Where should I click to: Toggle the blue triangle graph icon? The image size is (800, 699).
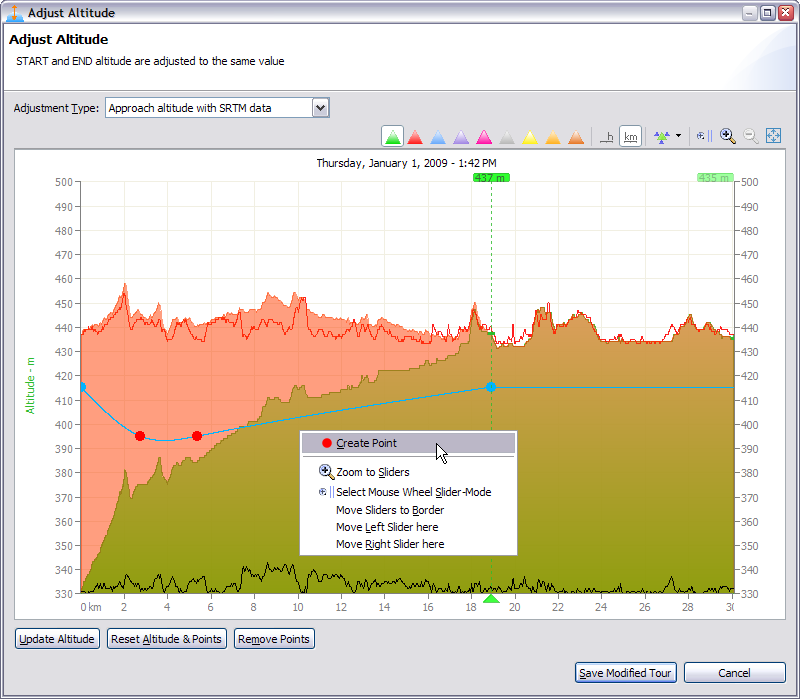(438, 137)
